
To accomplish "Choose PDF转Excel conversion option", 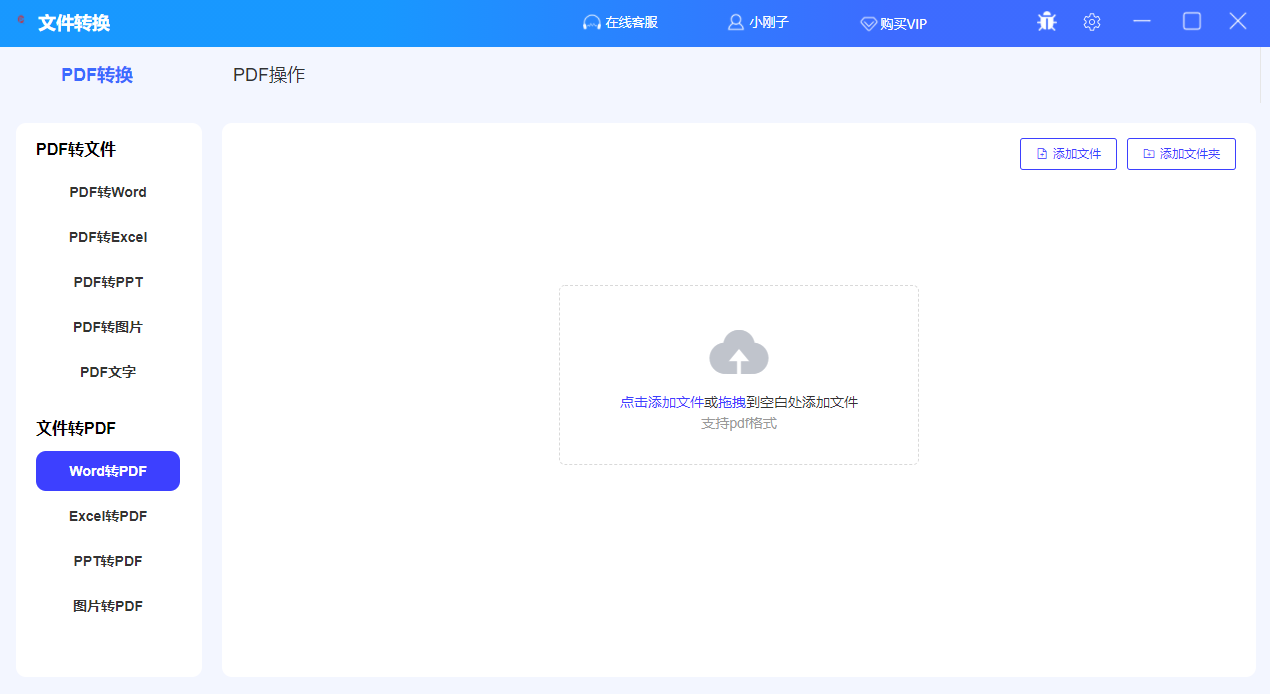I will click(x=107, y=236).
